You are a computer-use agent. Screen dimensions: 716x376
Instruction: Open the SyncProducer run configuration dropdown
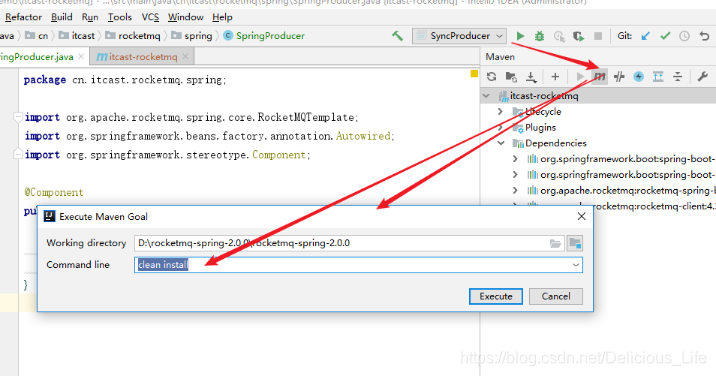pyautogui.click(x=459, y=36)
